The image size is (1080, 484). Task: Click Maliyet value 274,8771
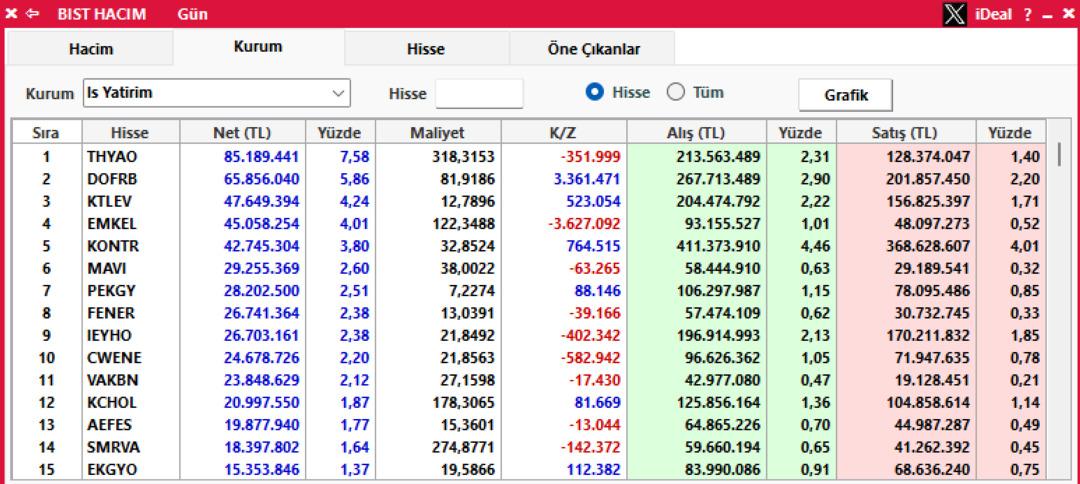click(466, 448)
